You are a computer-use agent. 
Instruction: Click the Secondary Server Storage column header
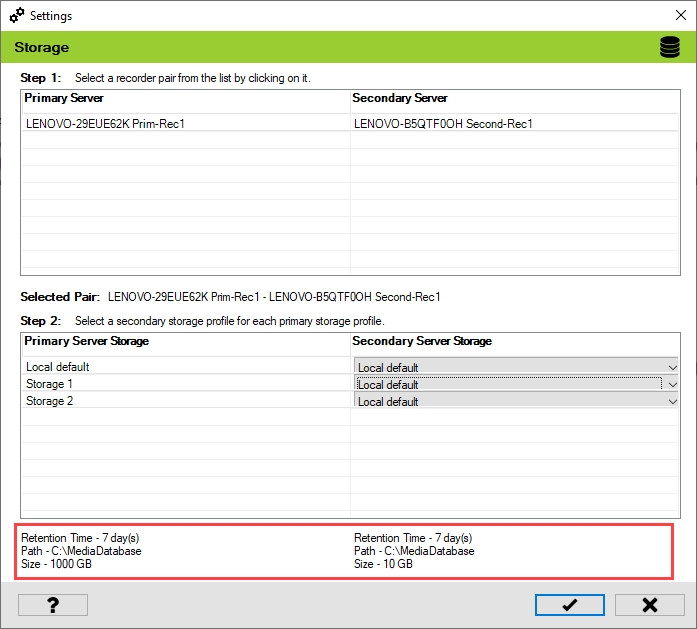(x=422, y=341)
